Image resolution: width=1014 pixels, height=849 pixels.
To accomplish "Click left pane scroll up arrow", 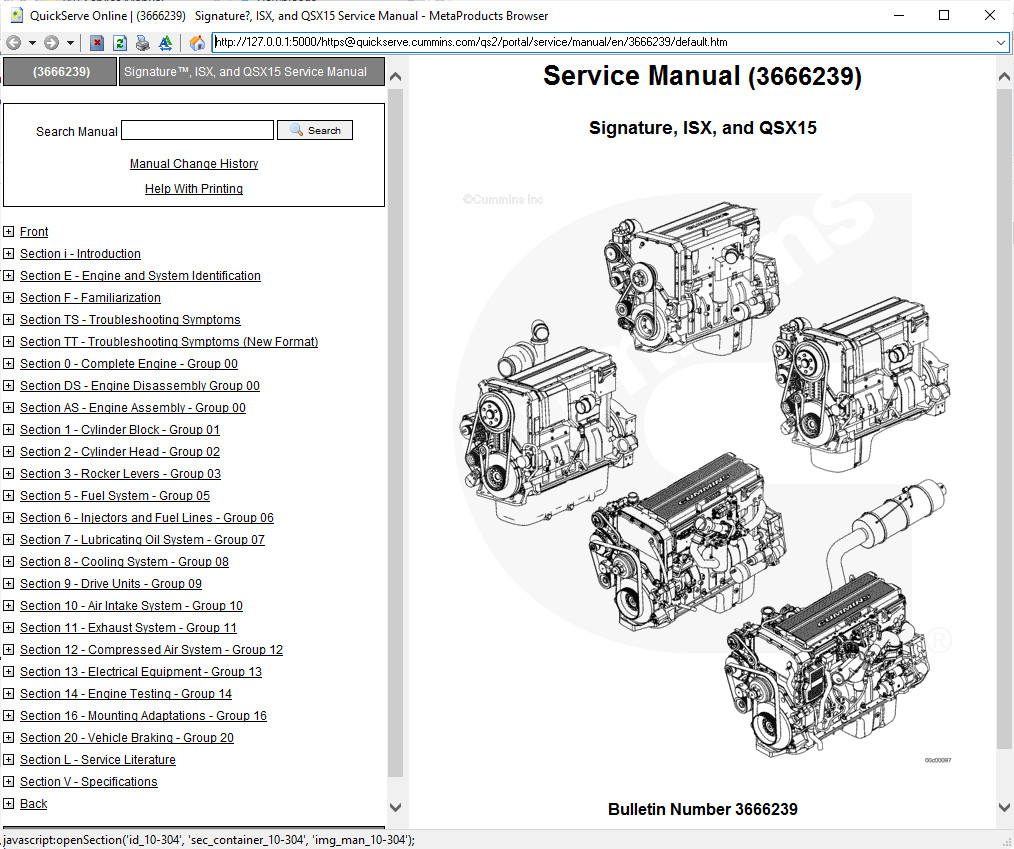I will click(x=396, y=76).
